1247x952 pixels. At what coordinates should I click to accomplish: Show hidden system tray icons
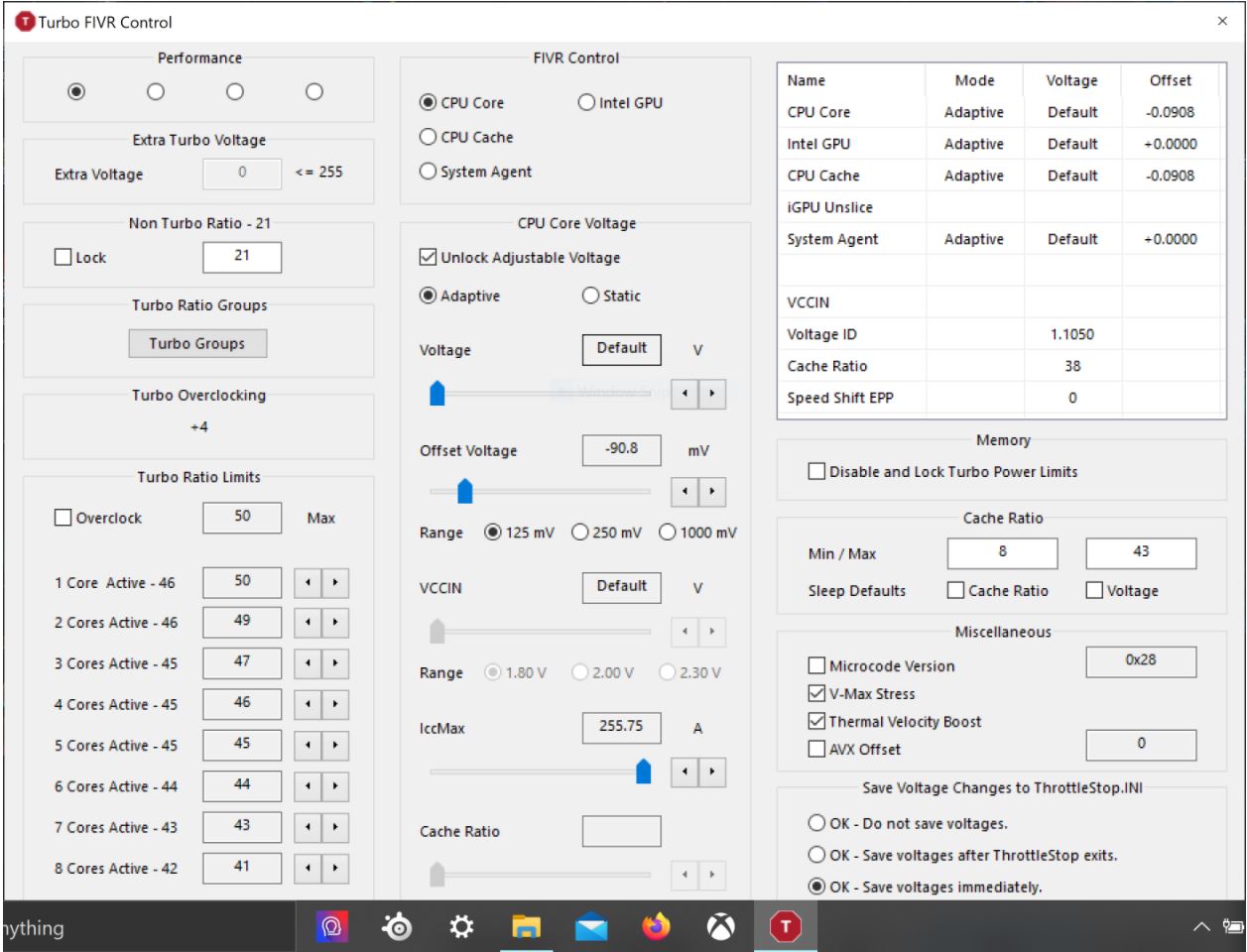[1201, 927]
